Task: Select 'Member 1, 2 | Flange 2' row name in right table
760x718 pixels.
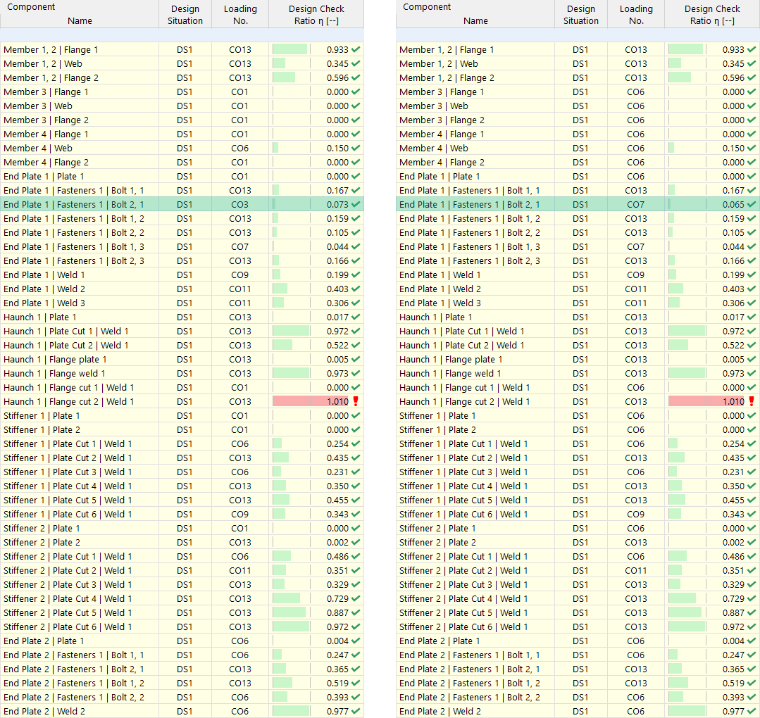Action: pos(447,78)
